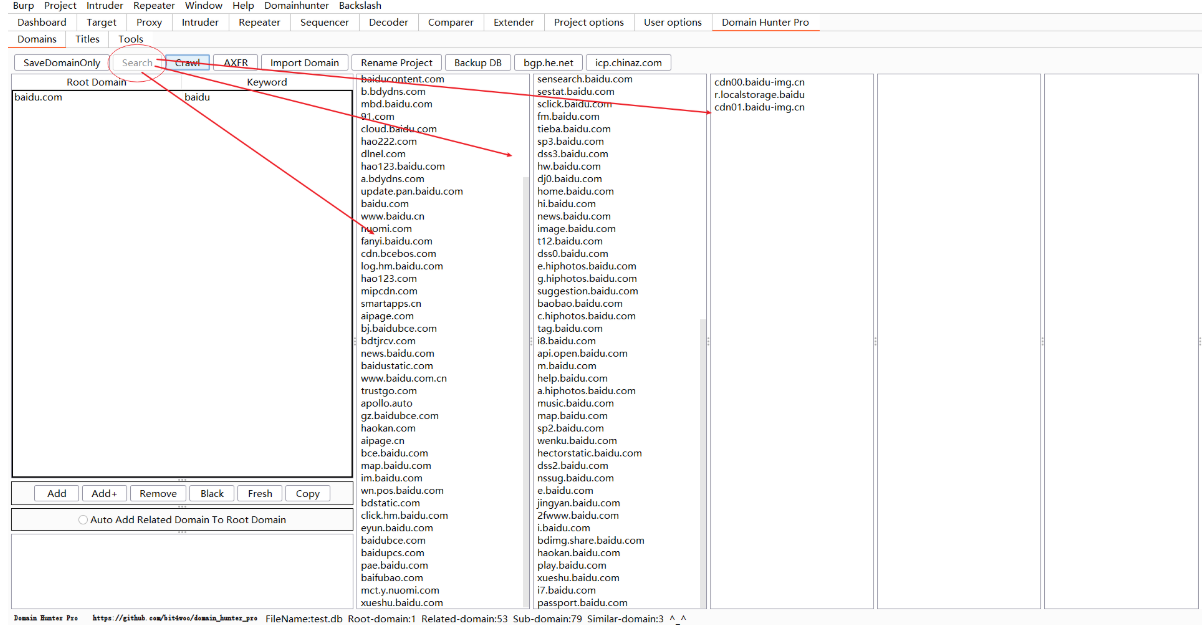Switch to the Titles sub-tab

(x=88, y=39)
